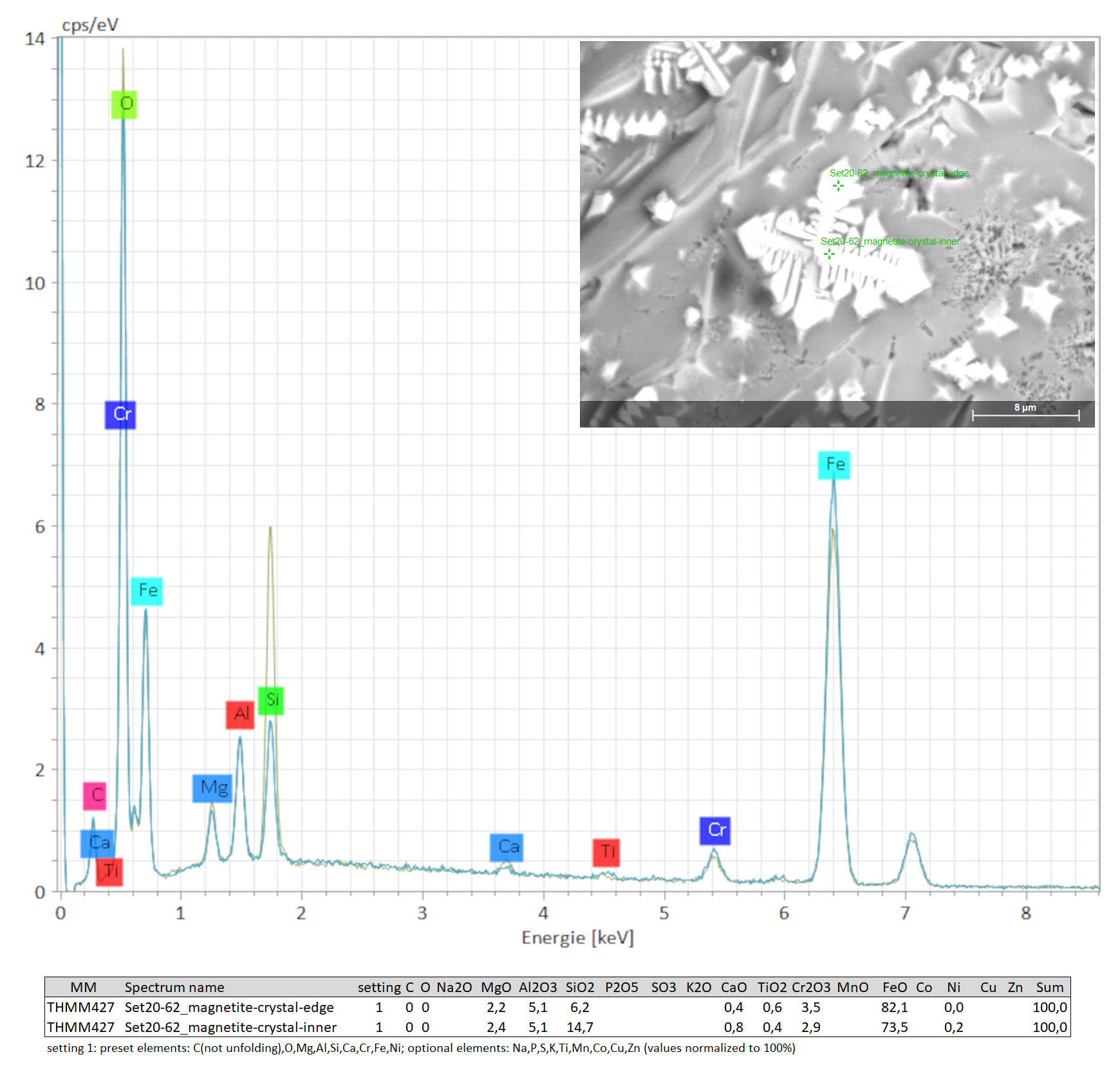
Task: Click the cps/eV axis label
Action: click(x=90, y=25)
